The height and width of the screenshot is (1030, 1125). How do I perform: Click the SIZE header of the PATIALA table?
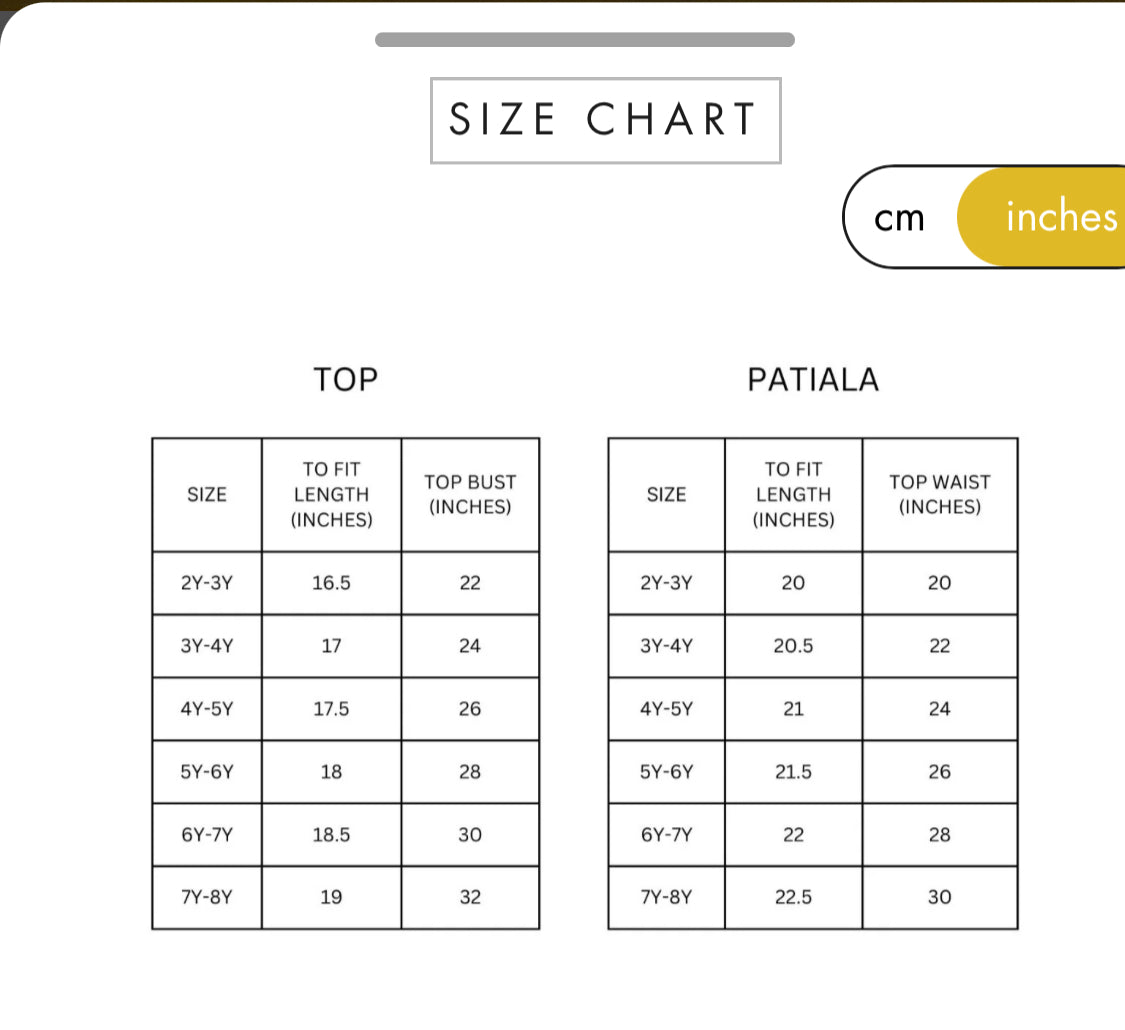[x=666, y=494]
